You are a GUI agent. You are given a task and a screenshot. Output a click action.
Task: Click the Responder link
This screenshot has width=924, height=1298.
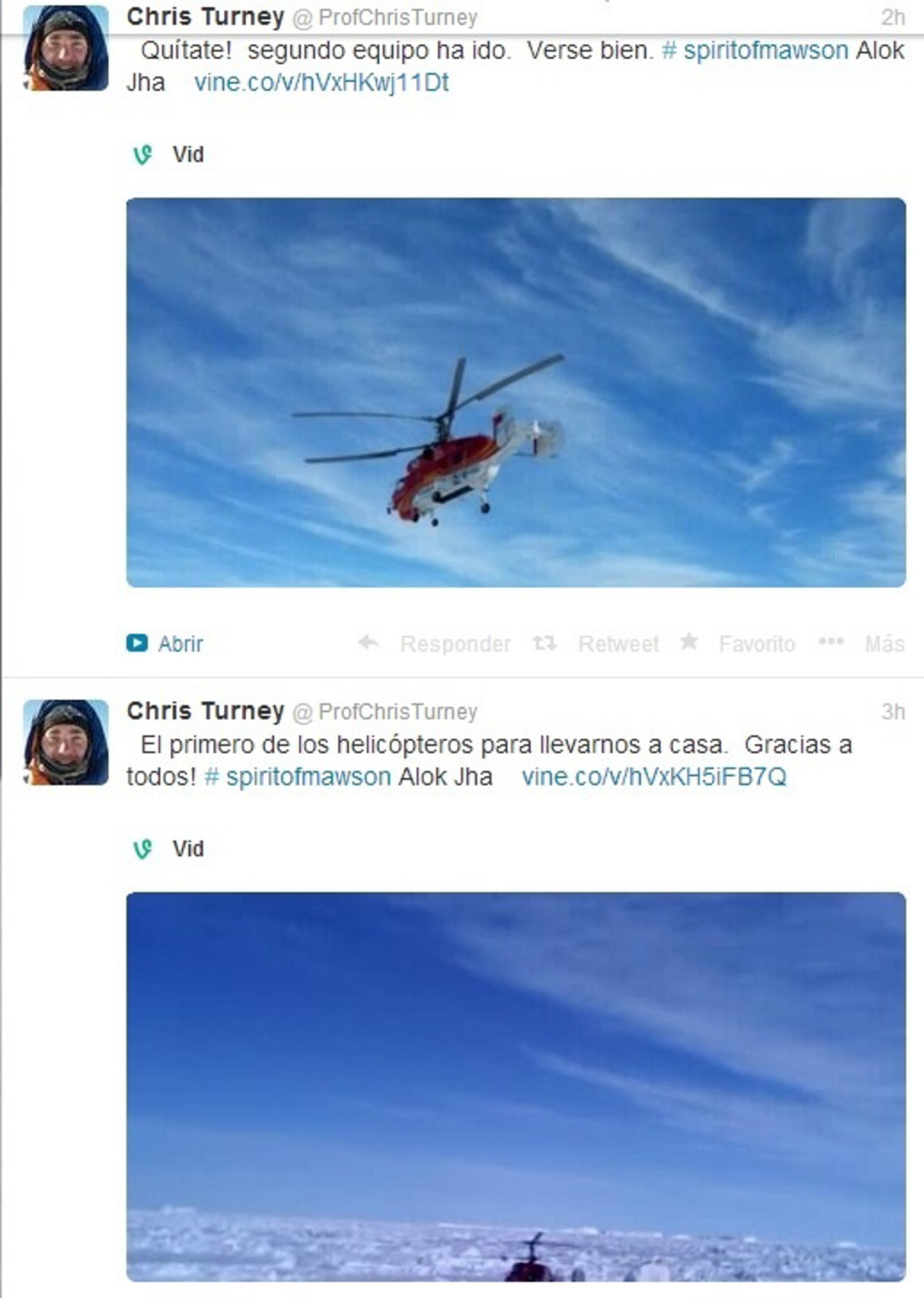[455, 643]
